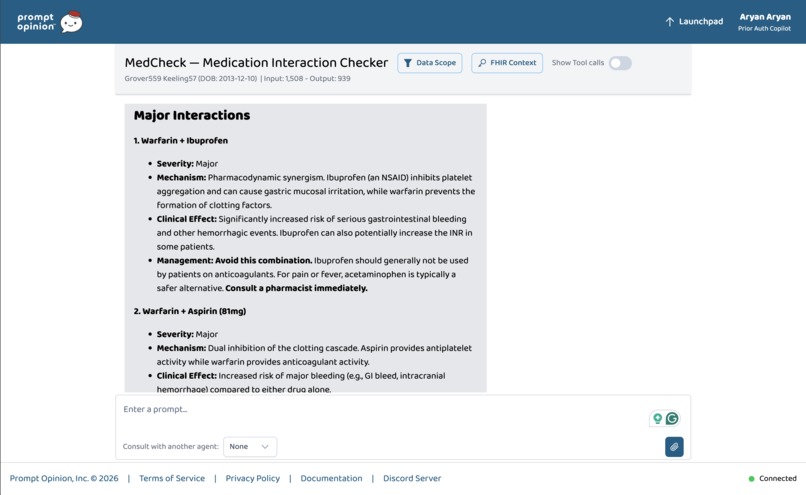Open the Launchpad link
The height and width of the screenshot is (495, 806).
coord(694,22)
